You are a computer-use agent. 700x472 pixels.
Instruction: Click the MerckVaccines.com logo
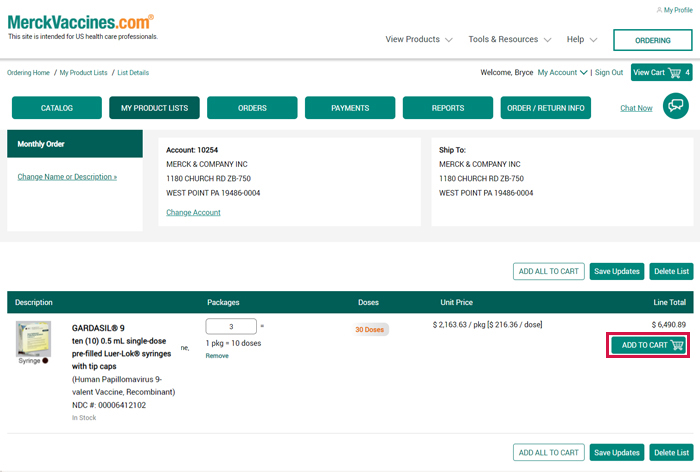point(81,22)
